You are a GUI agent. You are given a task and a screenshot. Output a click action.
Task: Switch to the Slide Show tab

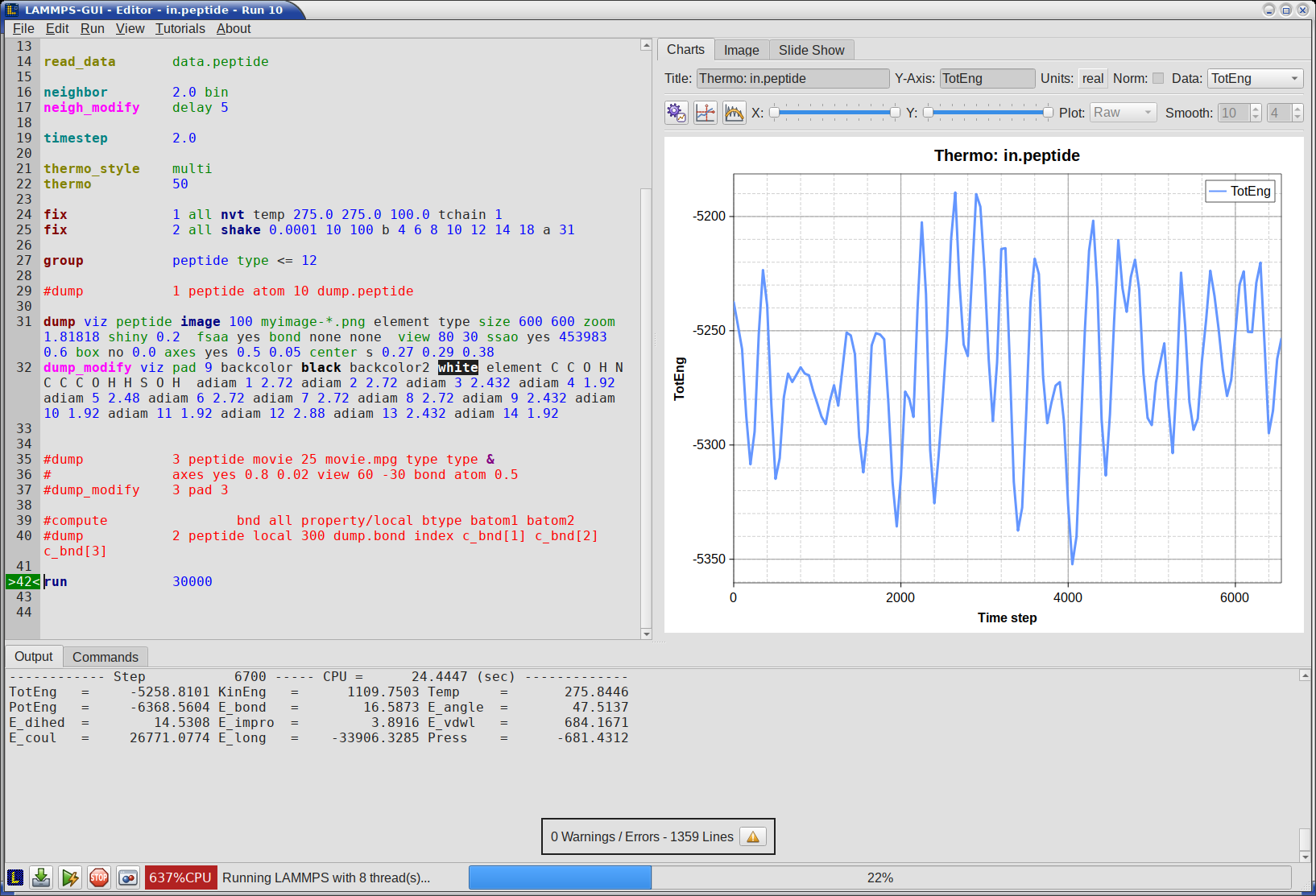point(811,50)
